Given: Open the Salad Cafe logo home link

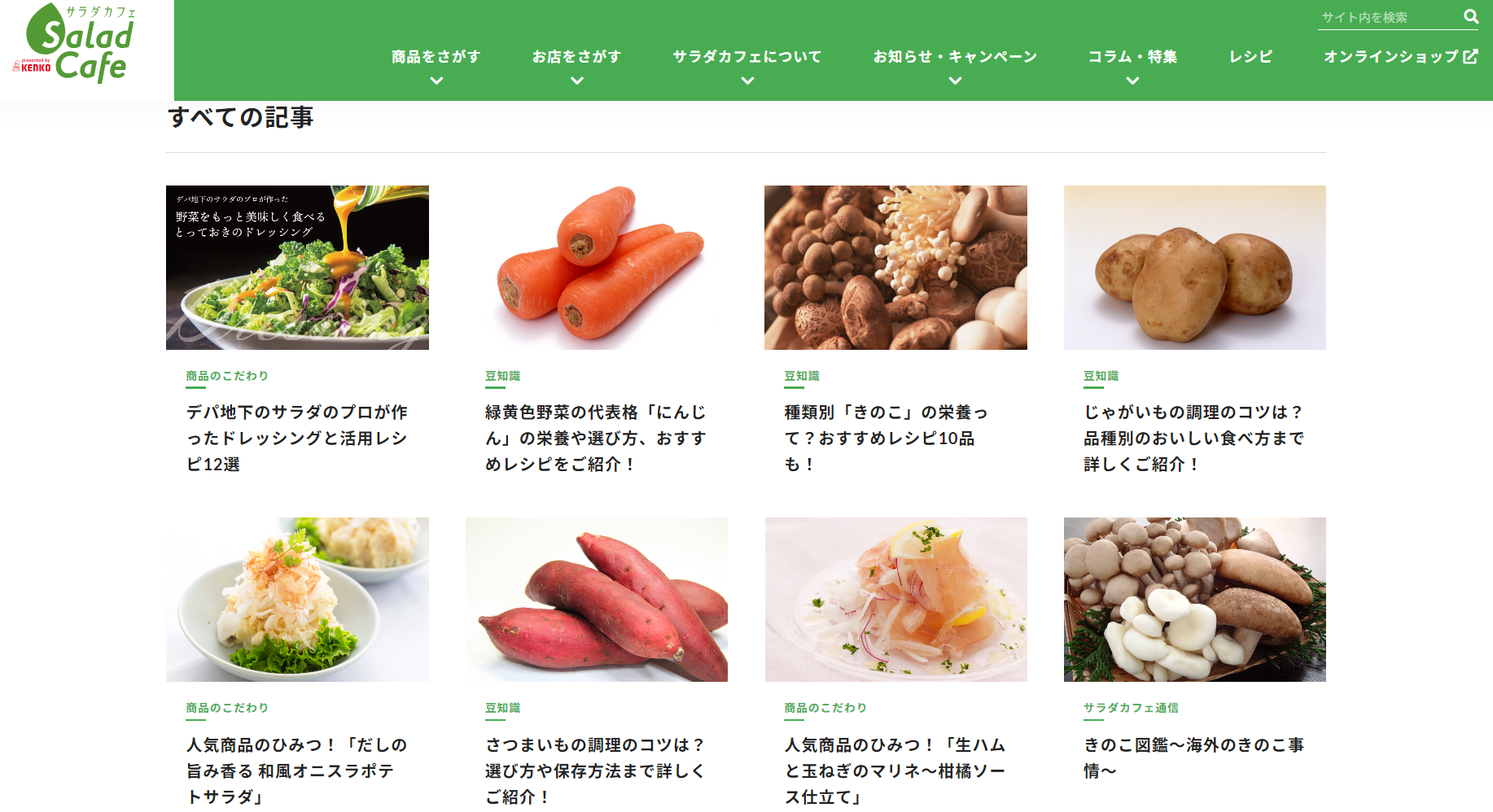Looking at the screenshot, I should 75,43.
